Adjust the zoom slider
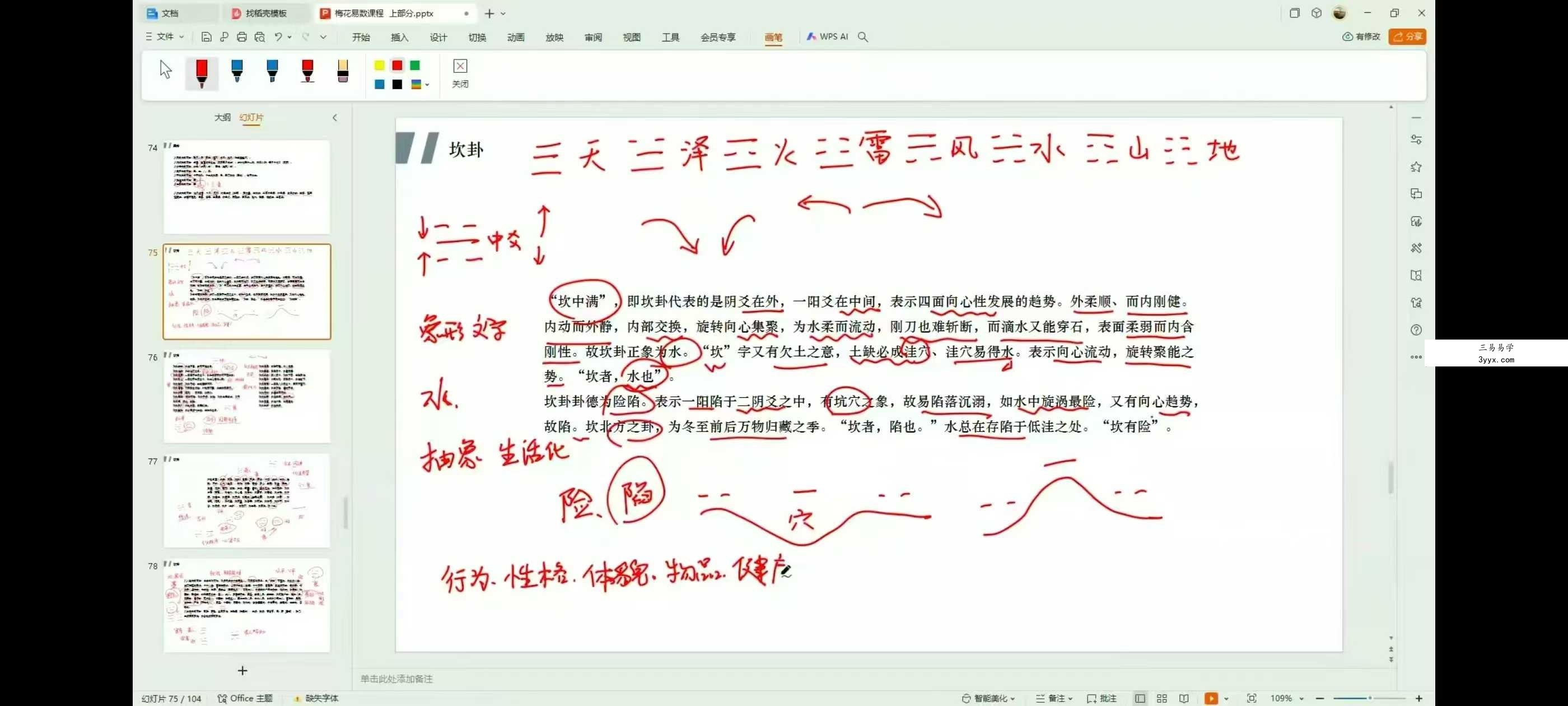This screenshot has width=1568, height=706. click(1370, 698)
